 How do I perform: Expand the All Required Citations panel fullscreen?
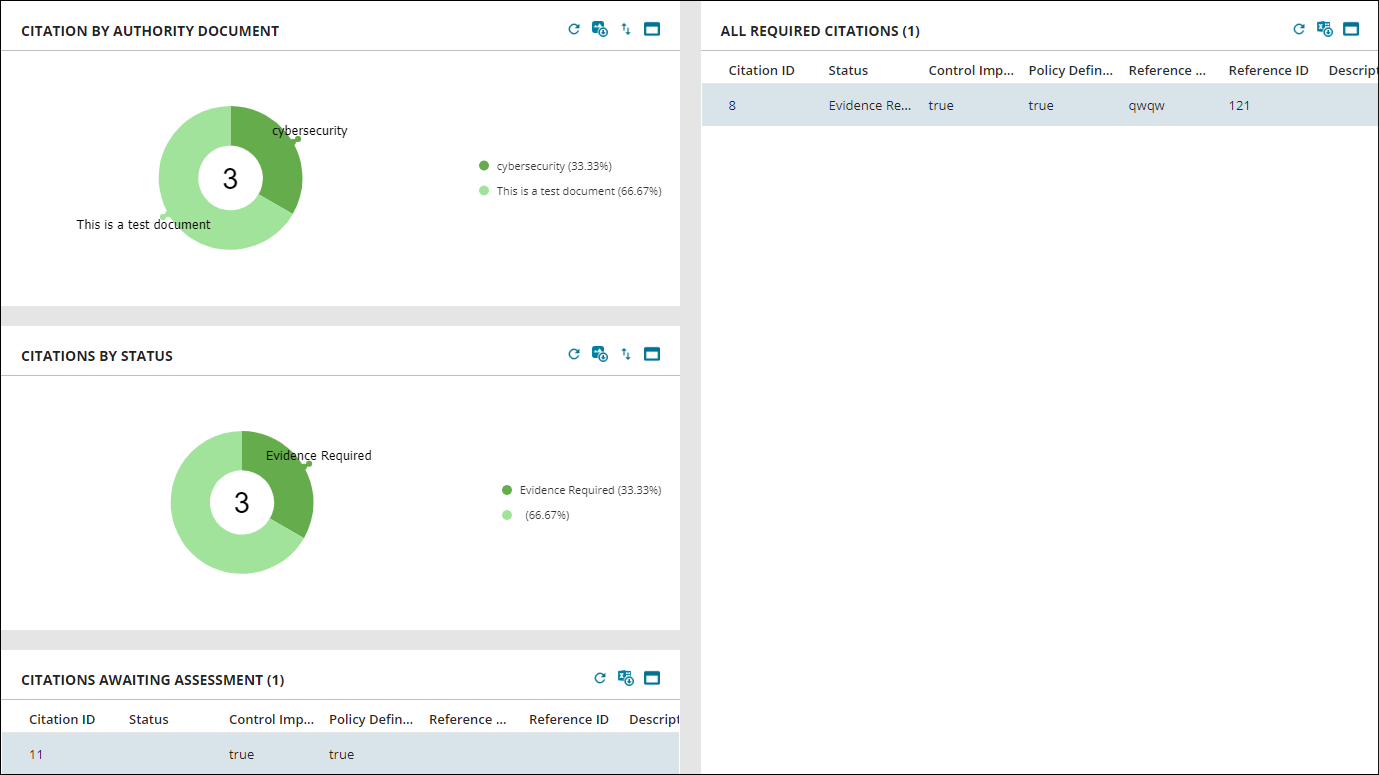click(x=1351, y=29)
